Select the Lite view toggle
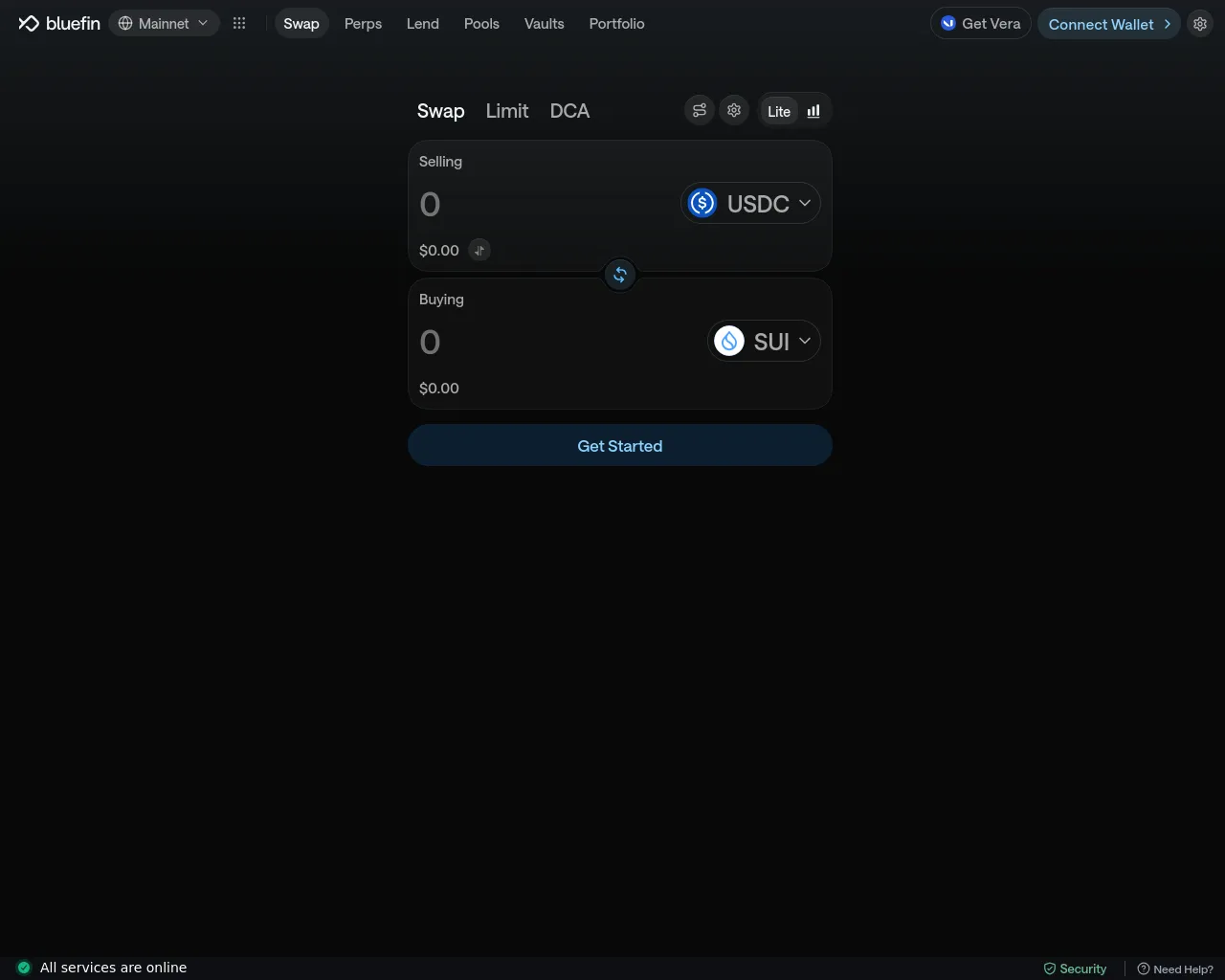The image size is (1225, 980). pyautogui.click(x=779, y=111)
